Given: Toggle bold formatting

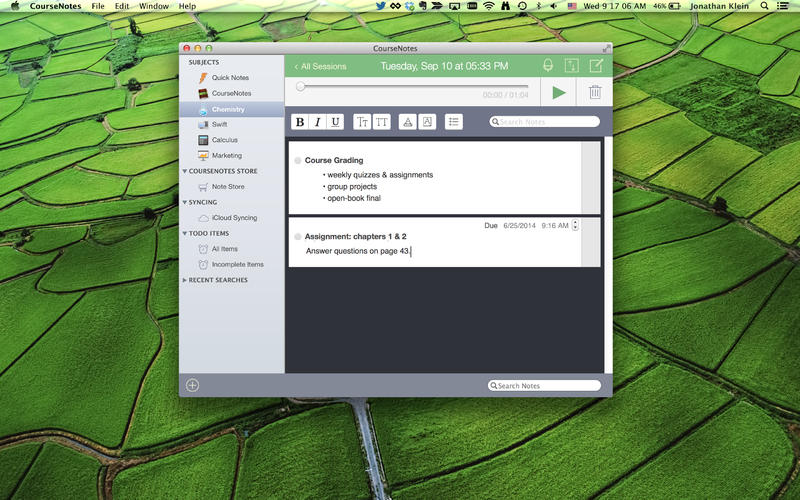Looking at the screenshot, I should click(x=300, y=122).
